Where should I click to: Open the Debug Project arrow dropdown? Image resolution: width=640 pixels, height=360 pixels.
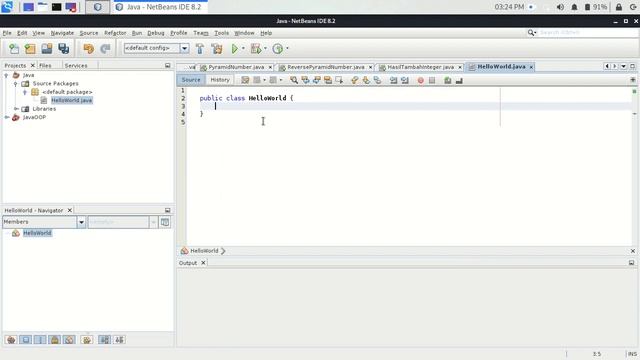(x=265, y=49)
